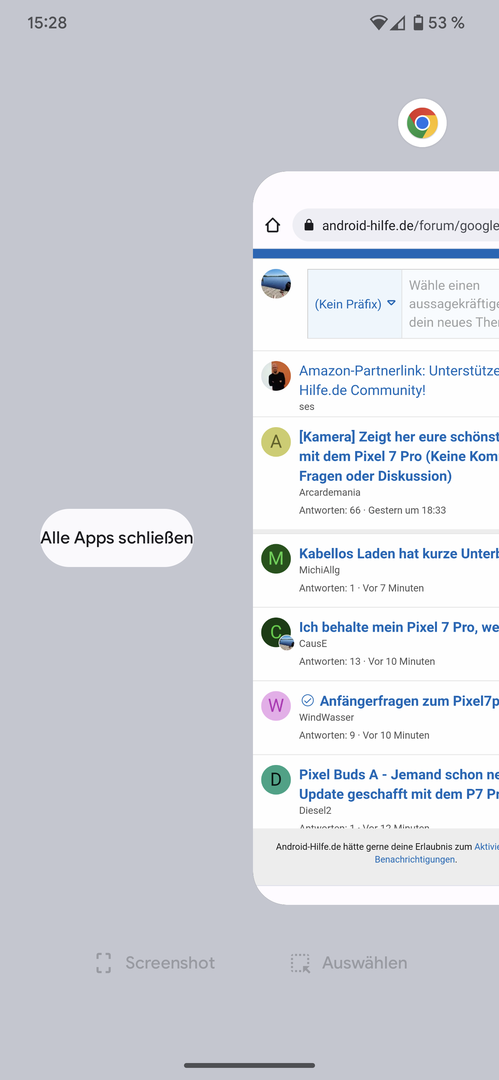
Task: Tap the landscape profile photo avatar
Action: [276, 284]
